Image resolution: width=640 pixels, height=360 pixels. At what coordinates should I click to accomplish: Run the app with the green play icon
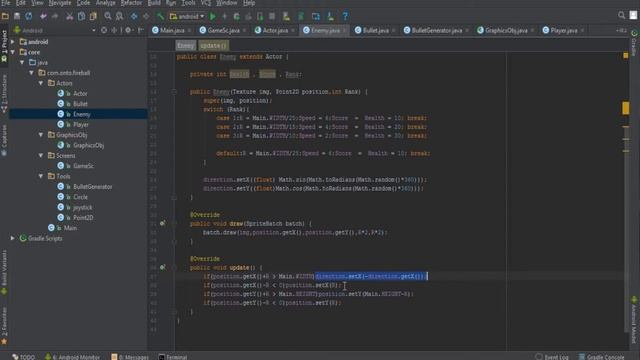213,16
